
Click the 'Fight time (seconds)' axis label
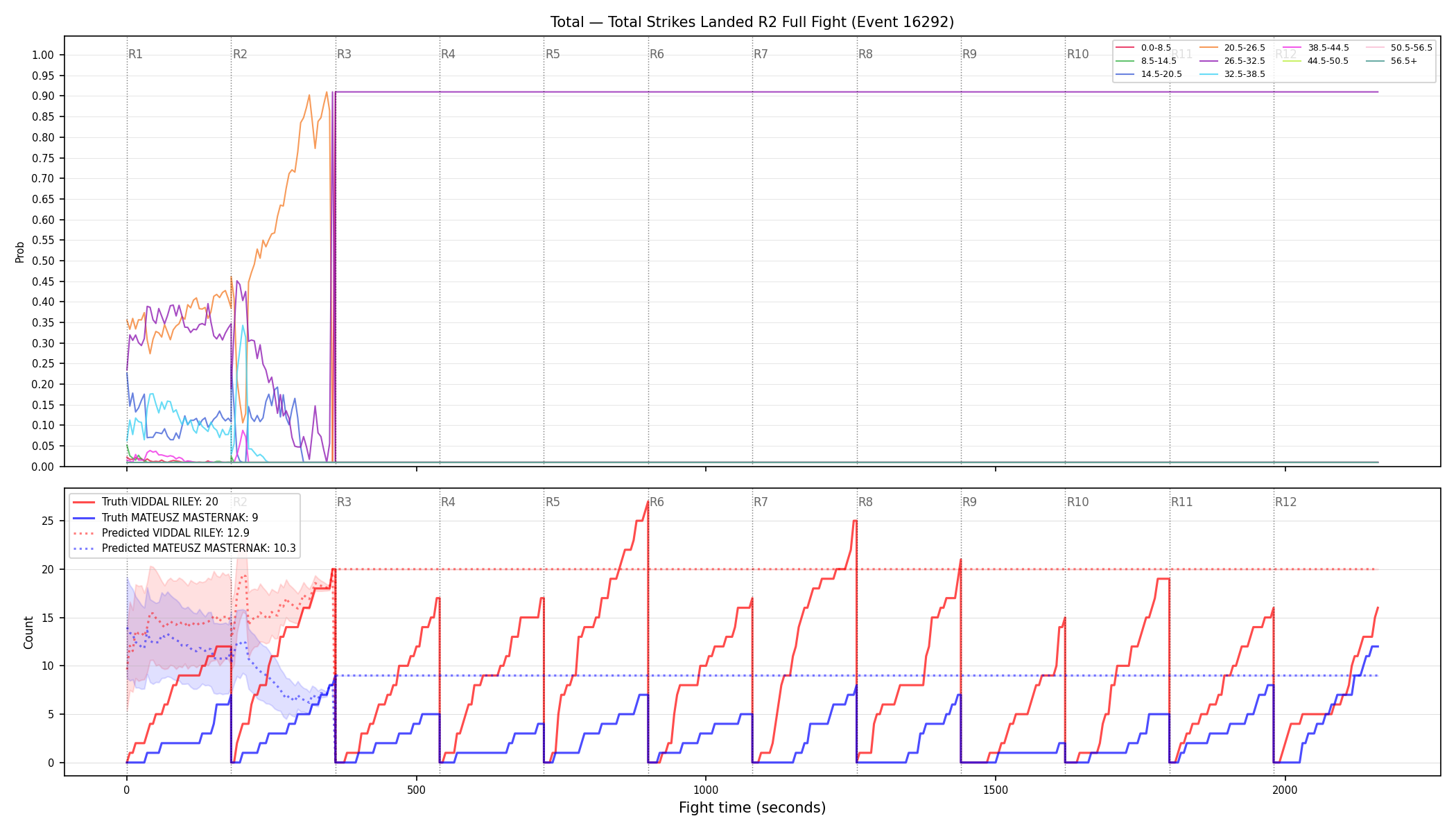click(752, 808)
